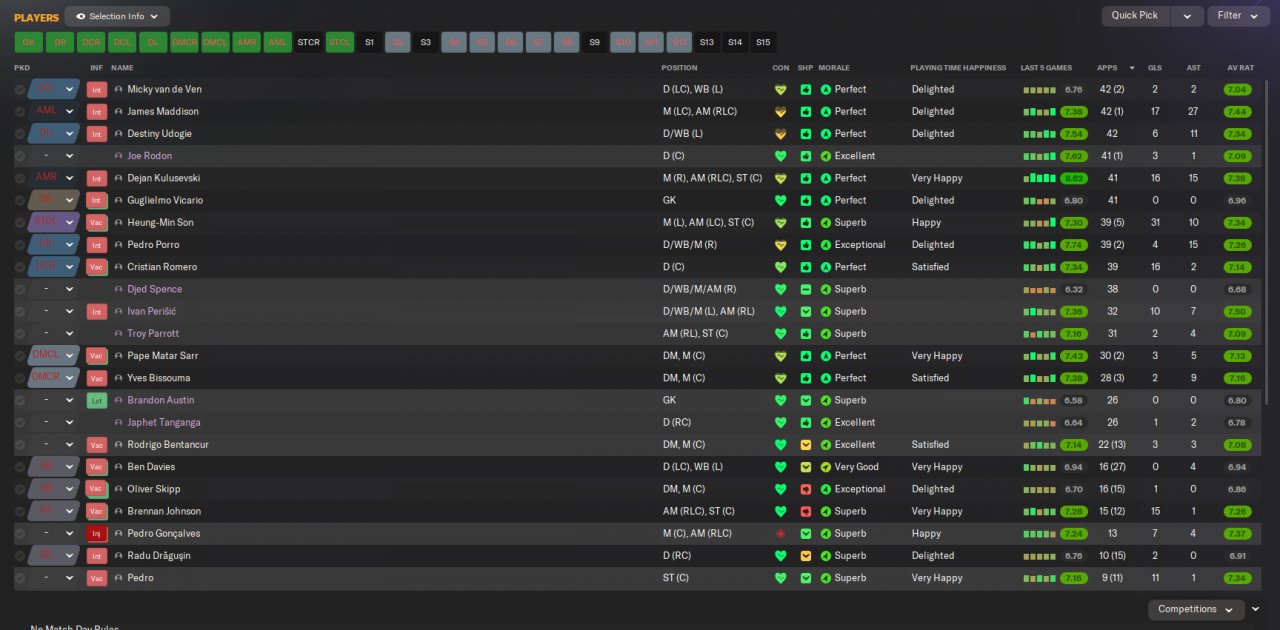The width and height of the screenshot is (1280, 630).
Task: Open the Filter dropdown
Action: pos(1238,16)
